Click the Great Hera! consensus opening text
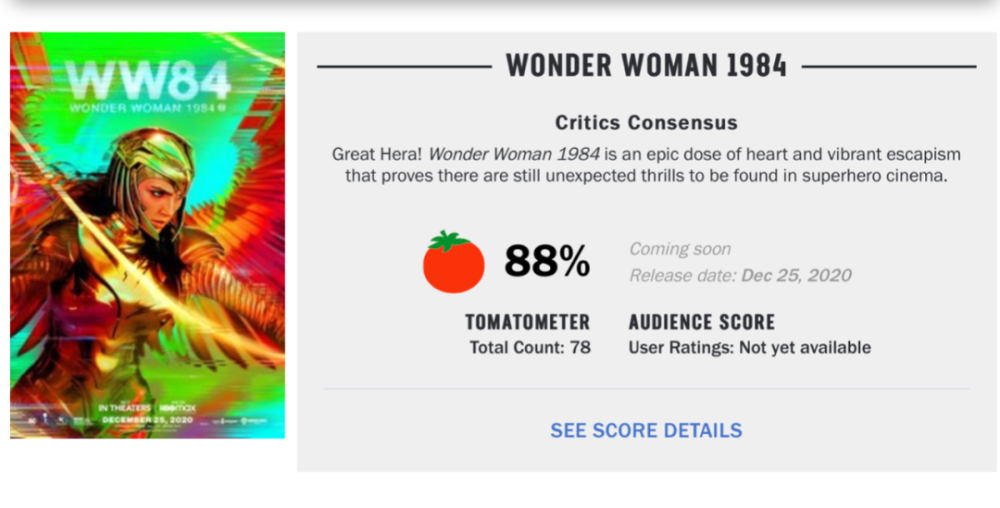This screenshot has height=508, width=1000. tap(377, 154)
